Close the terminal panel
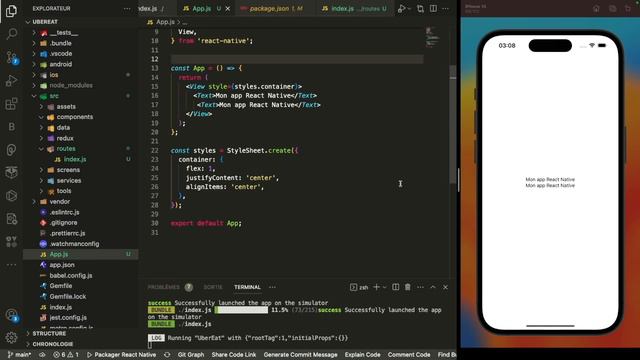The width and height of the screenshot is (640, 360). coord(446,287)
